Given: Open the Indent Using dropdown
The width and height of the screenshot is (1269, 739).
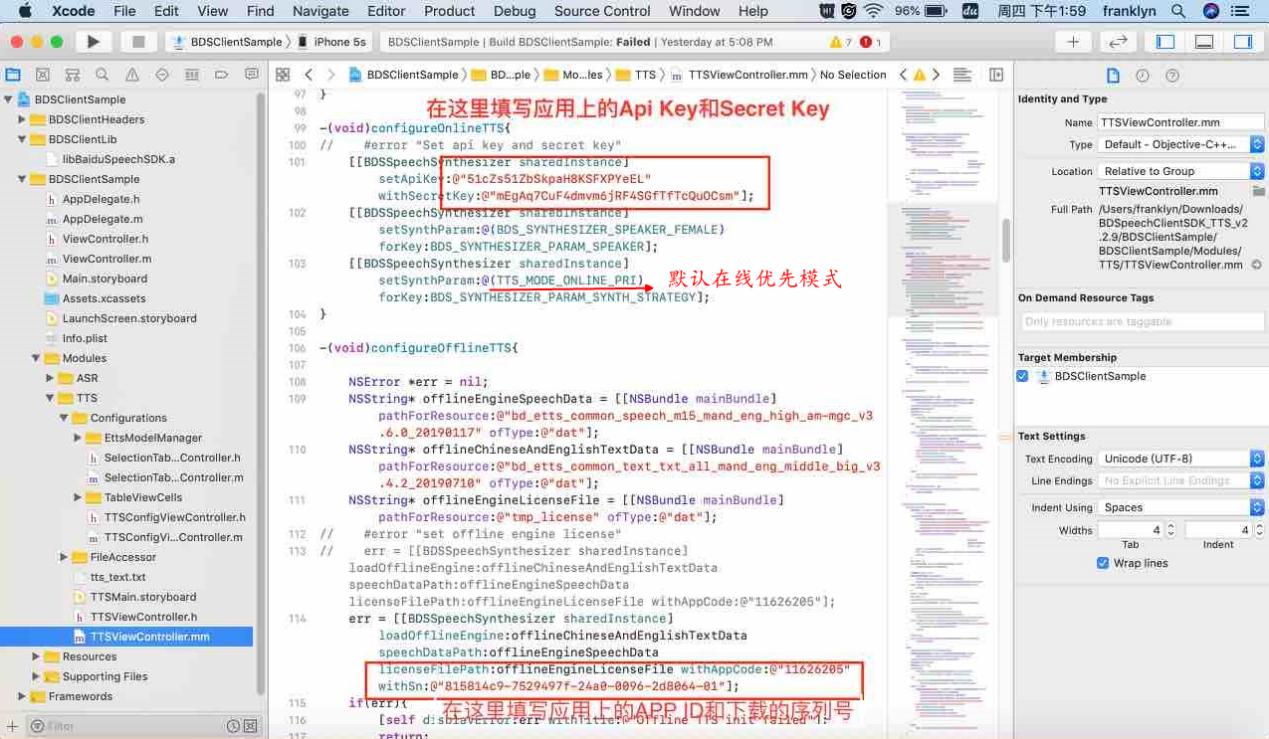Looking at the screenshot, I should click(x=1181, y=507).
